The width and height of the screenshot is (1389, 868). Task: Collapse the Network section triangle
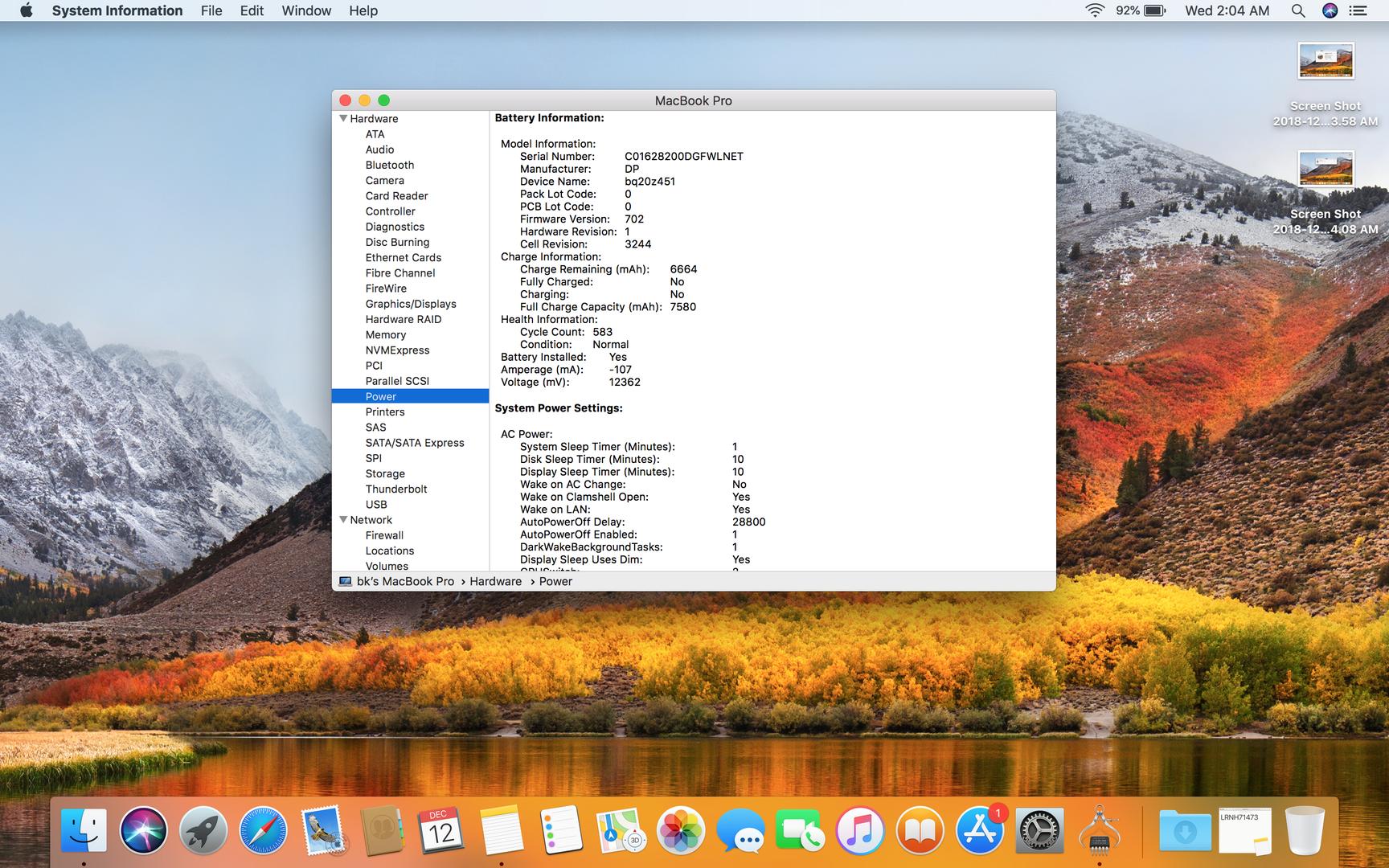point(343,520)
